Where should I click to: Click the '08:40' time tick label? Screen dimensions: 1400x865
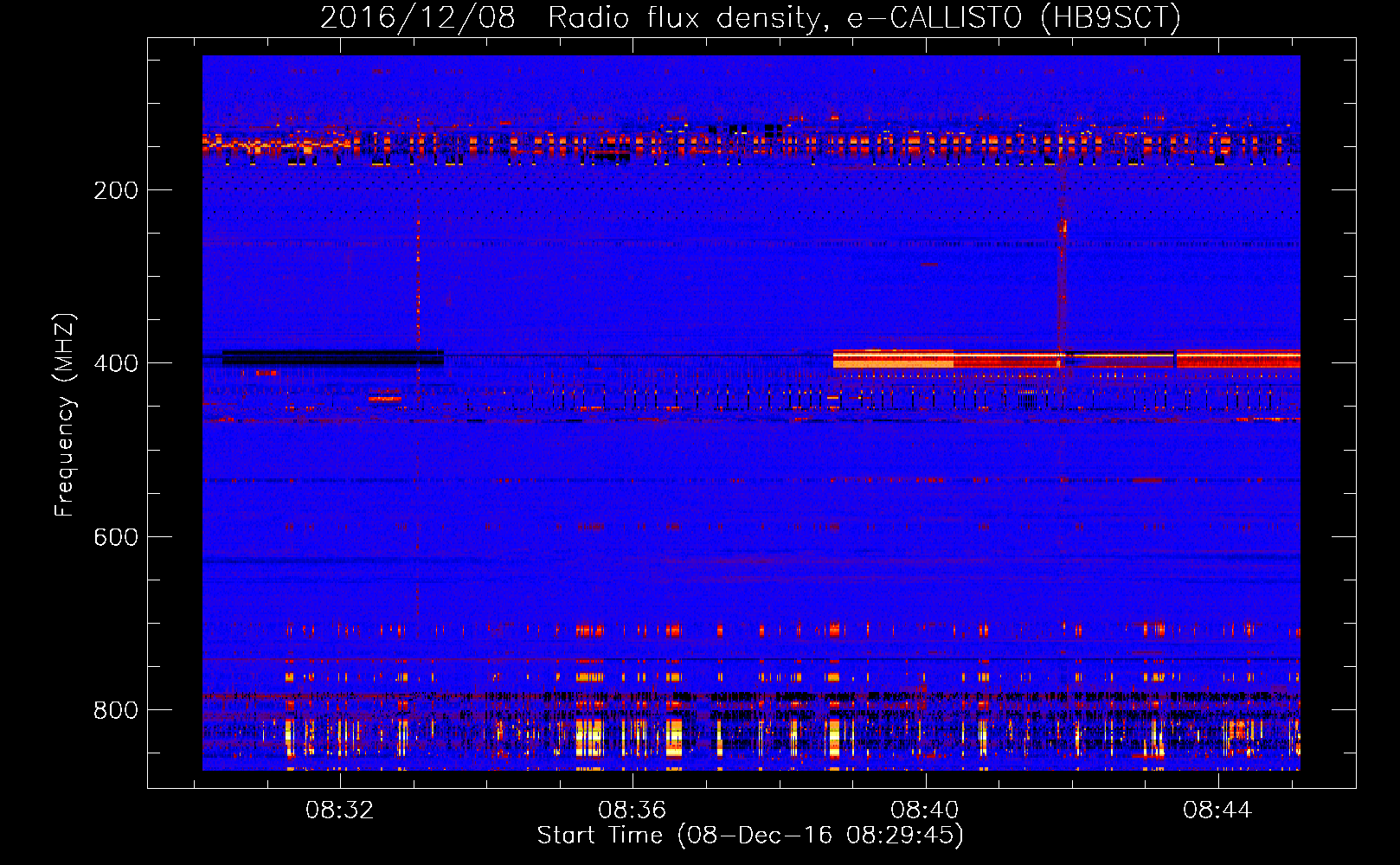coord(925,810)
